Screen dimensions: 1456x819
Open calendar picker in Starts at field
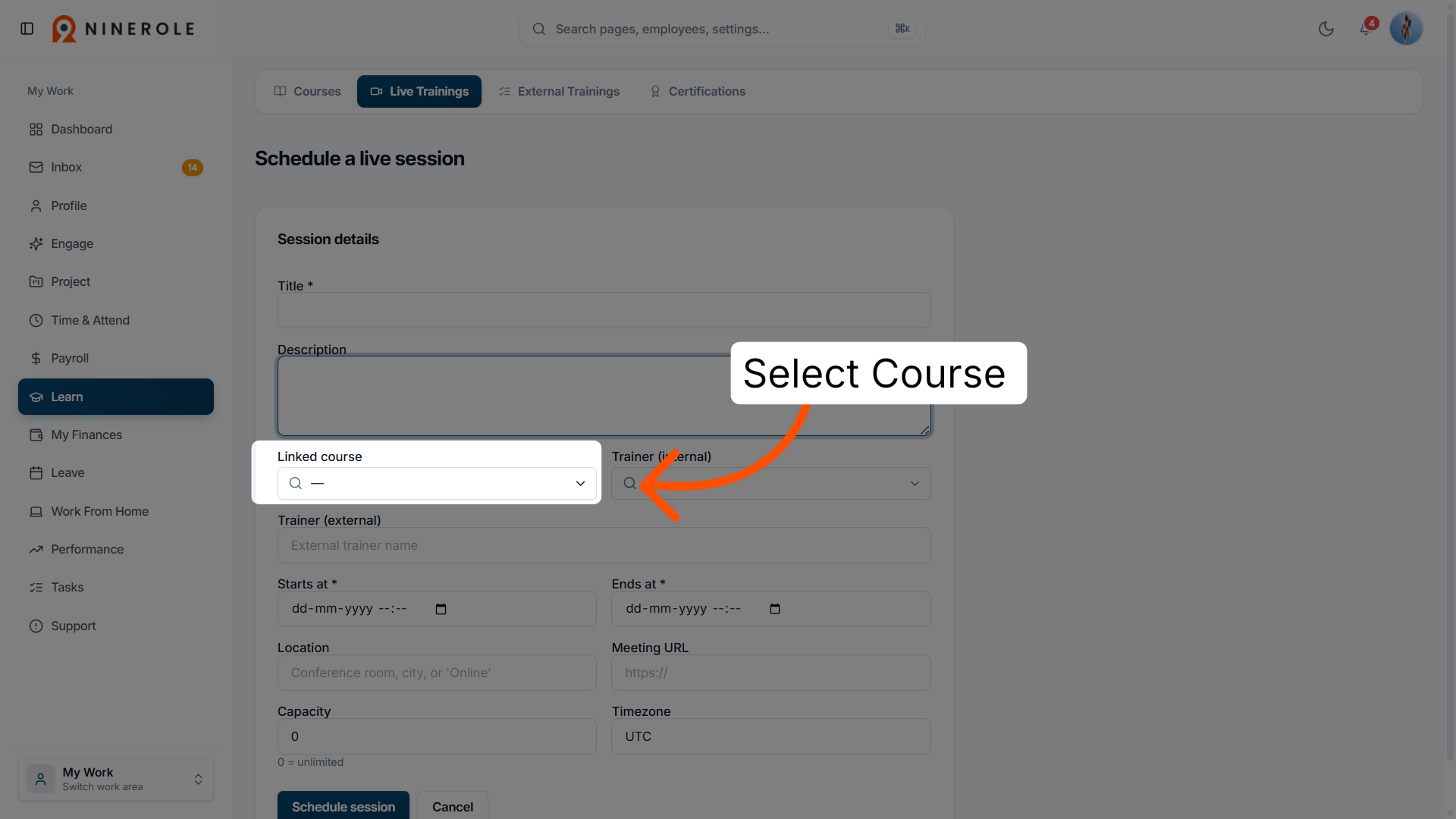point(441,609)
